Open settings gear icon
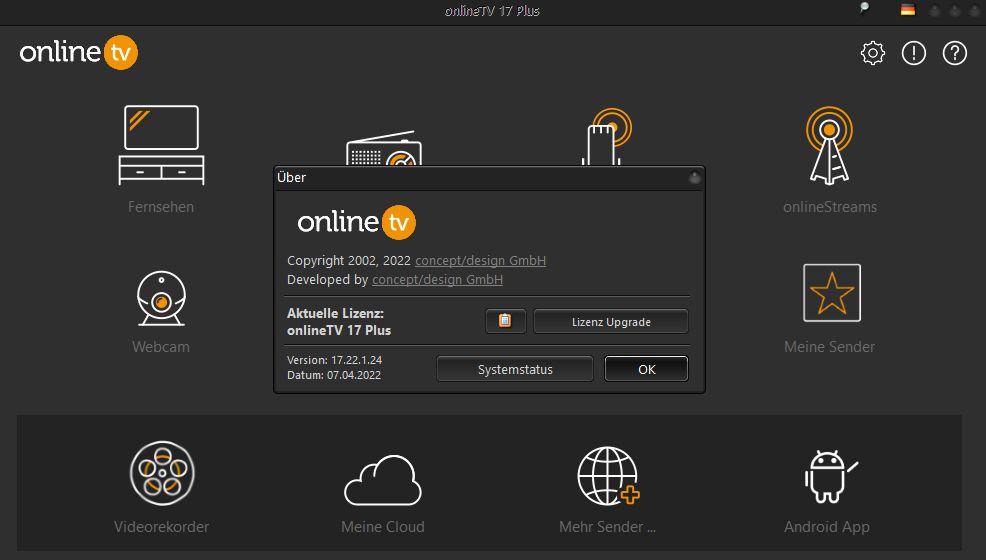Image resolution: width=986 pixels, height=560 pixels. (x=873, y=53)
